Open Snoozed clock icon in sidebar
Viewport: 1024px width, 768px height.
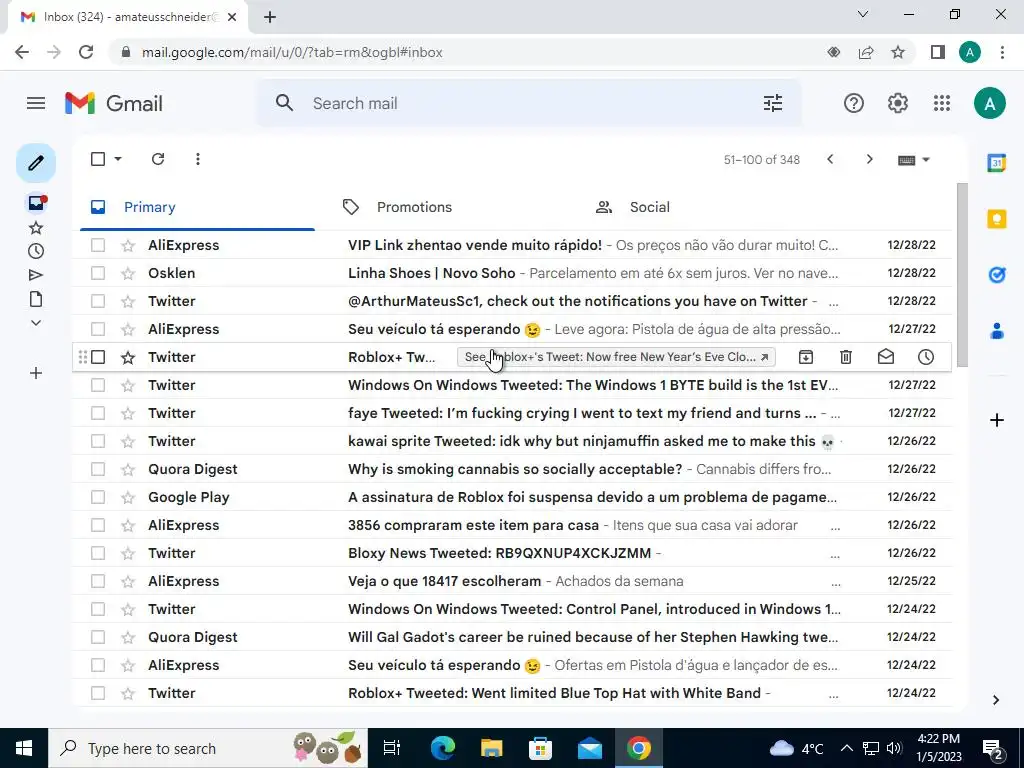pos(36,251)
